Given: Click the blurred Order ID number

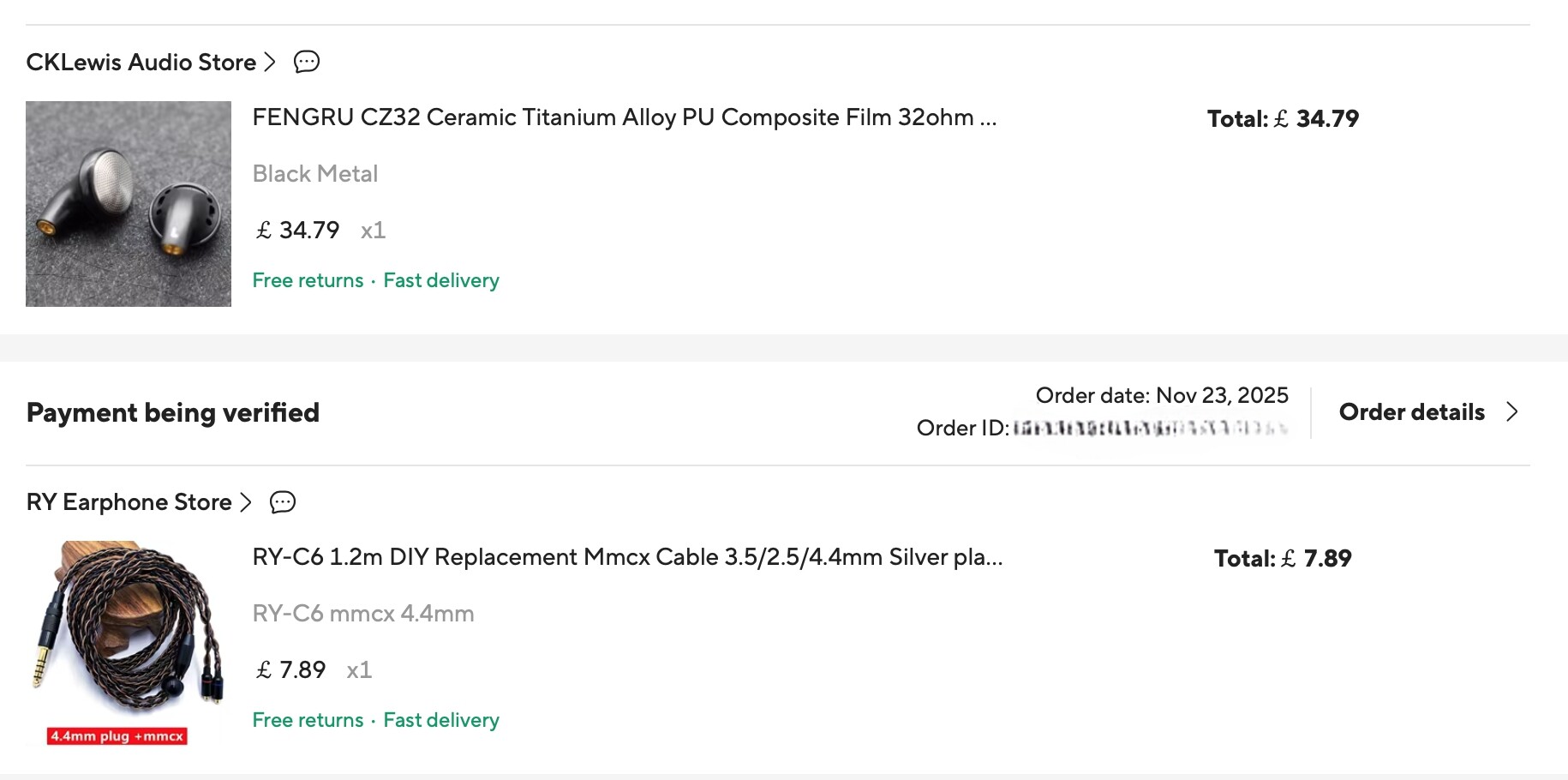Looking at the screenshot, I should click(x=1150, y=428).
